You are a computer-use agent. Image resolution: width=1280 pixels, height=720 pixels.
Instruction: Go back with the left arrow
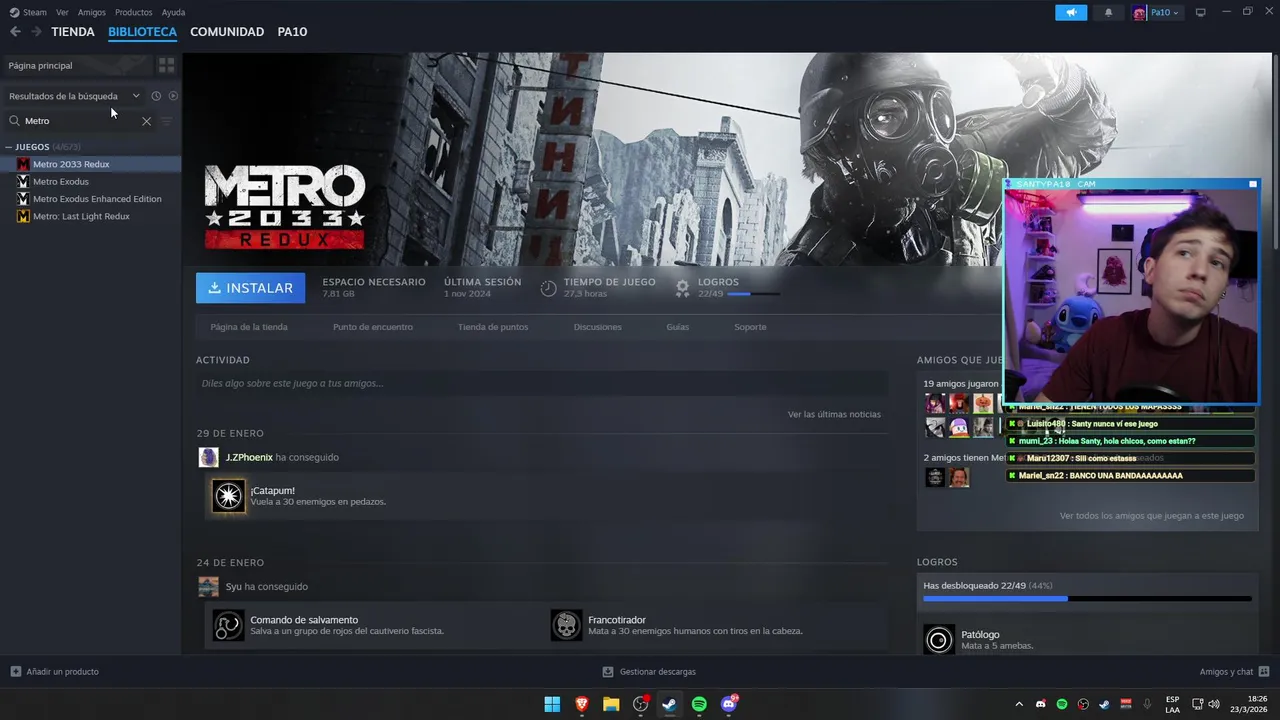(15, 32)
